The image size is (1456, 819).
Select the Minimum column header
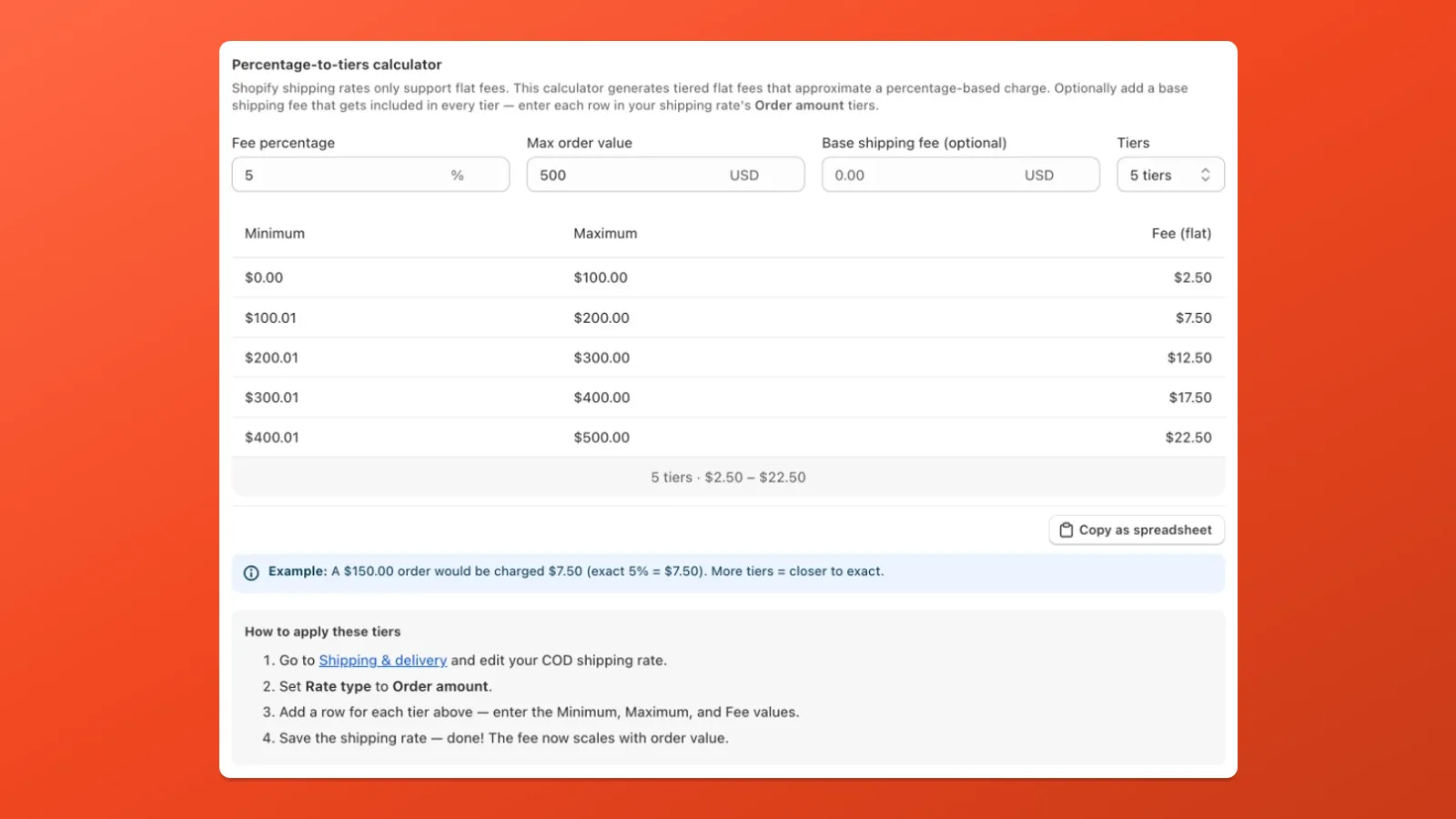tap(274, 233)
